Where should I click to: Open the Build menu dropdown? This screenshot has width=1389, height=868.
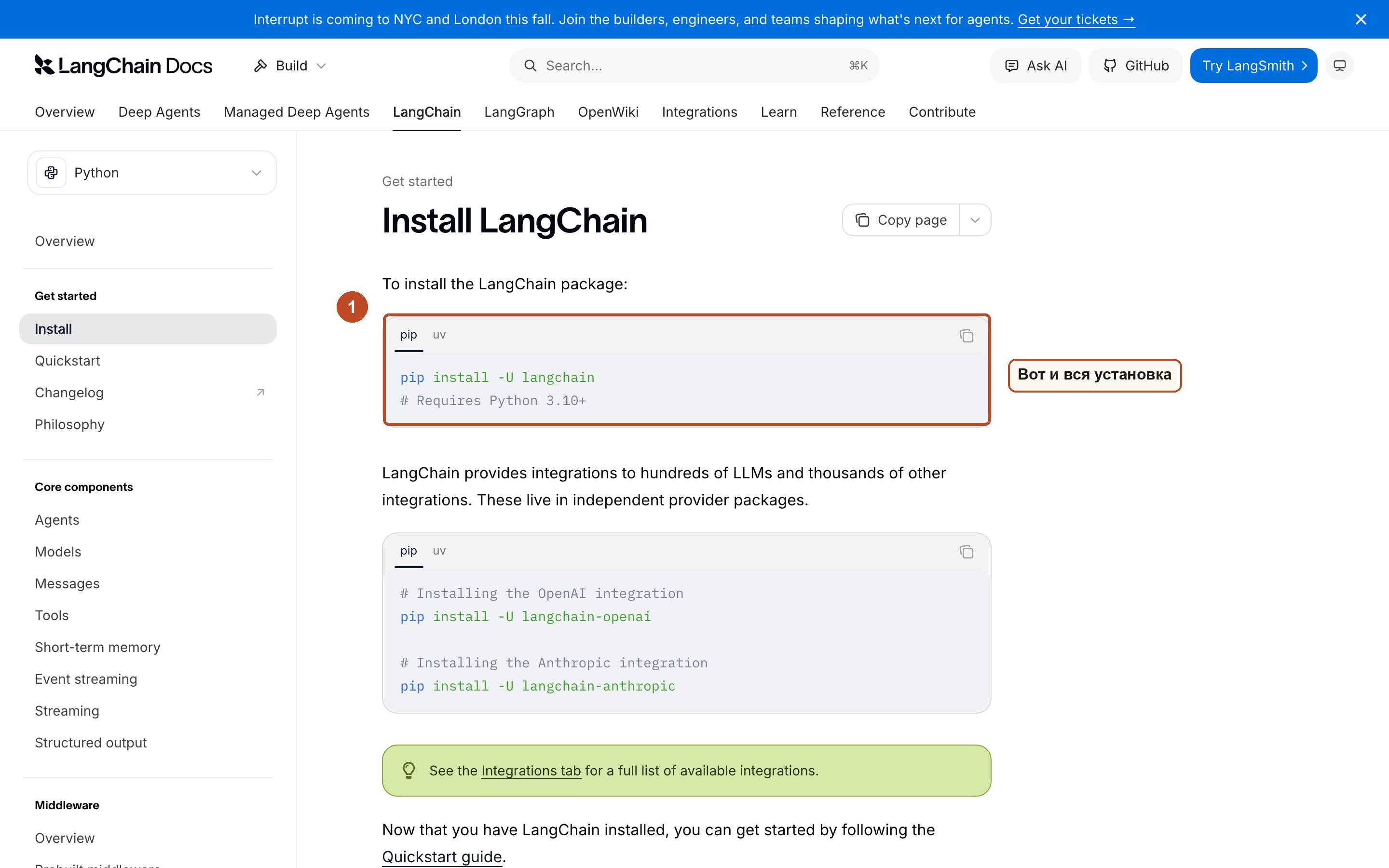click(290, 66)
